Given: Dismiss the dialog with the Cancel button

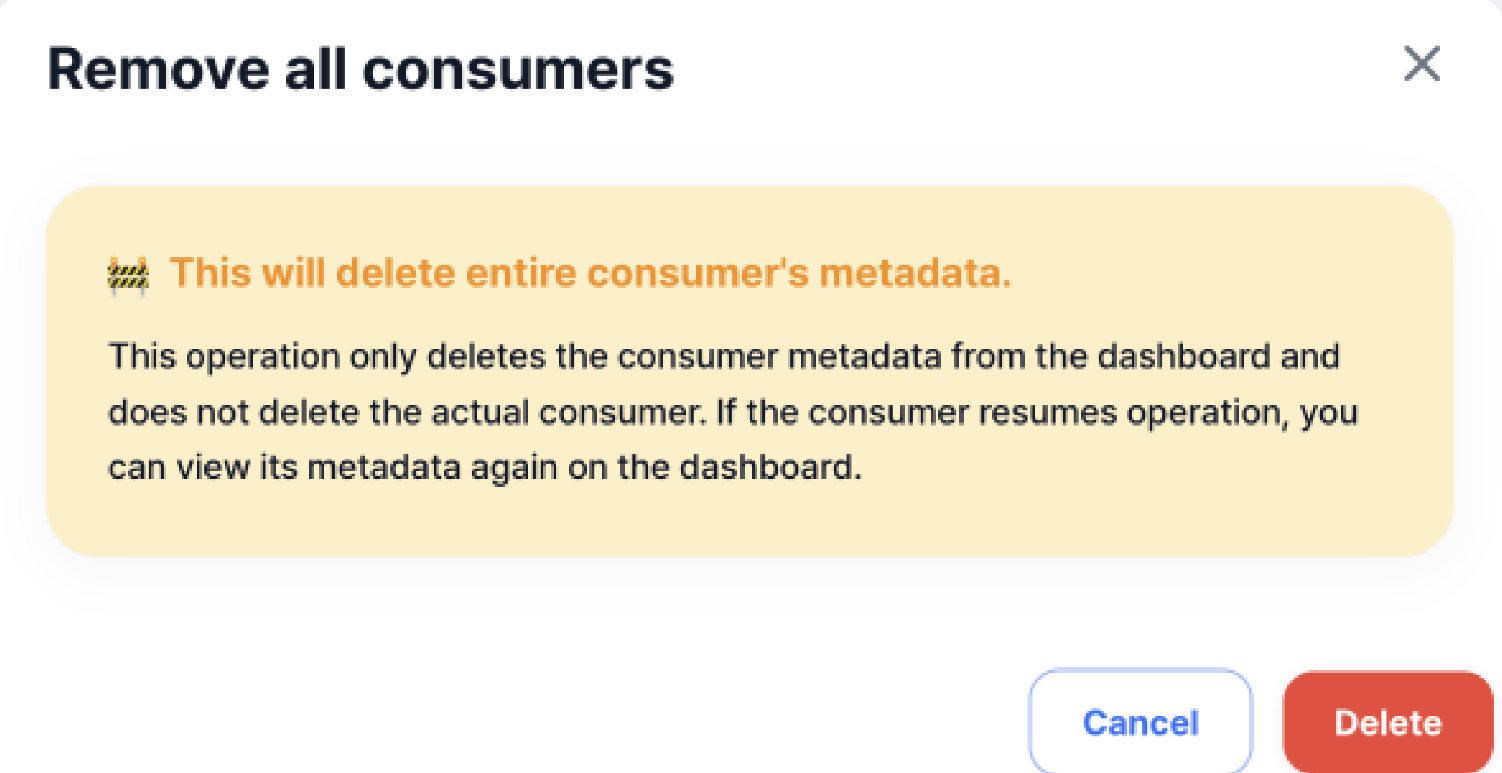Looking at the screenshot, I should pyautogui.click(x=1140, y=722).
